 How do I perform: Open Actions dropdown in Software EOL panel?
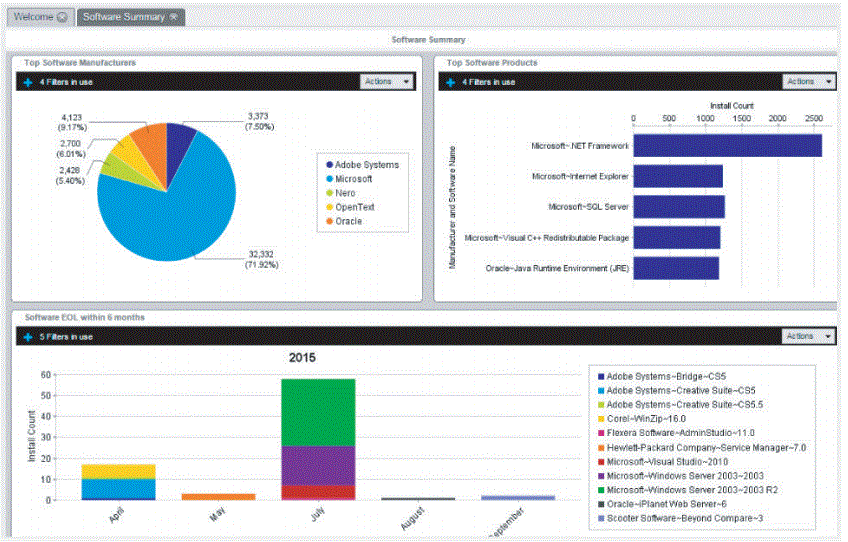(x=809, y=336)
